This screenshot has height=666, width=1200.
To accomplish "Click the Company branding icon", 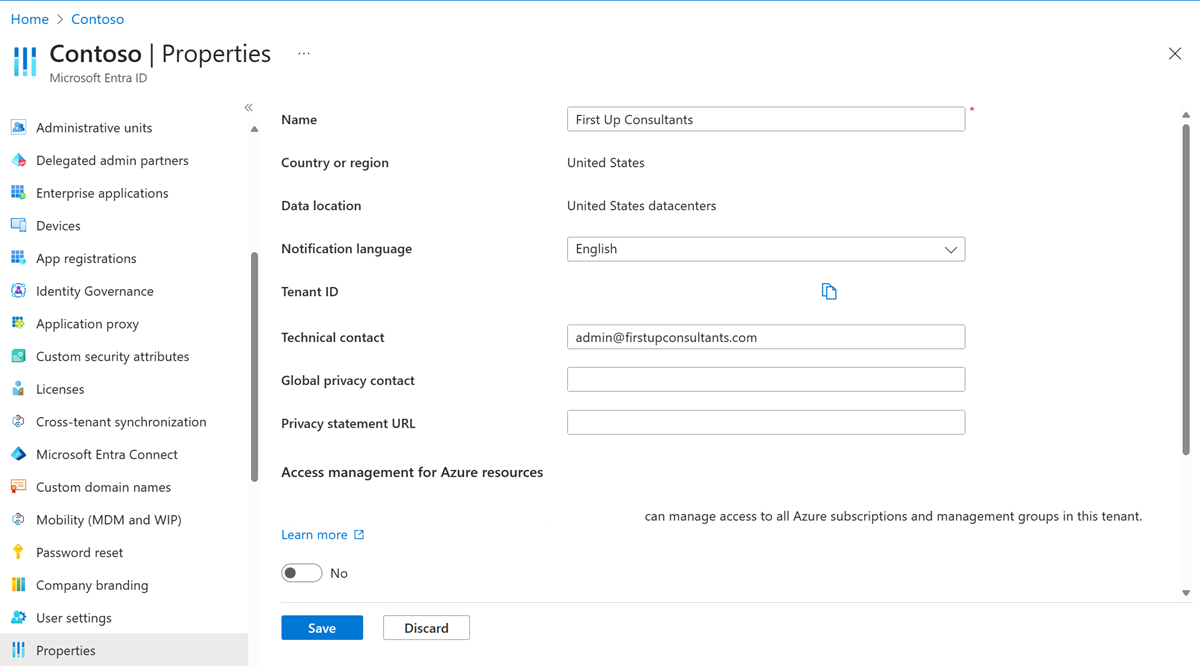I will tap(18, 585).
